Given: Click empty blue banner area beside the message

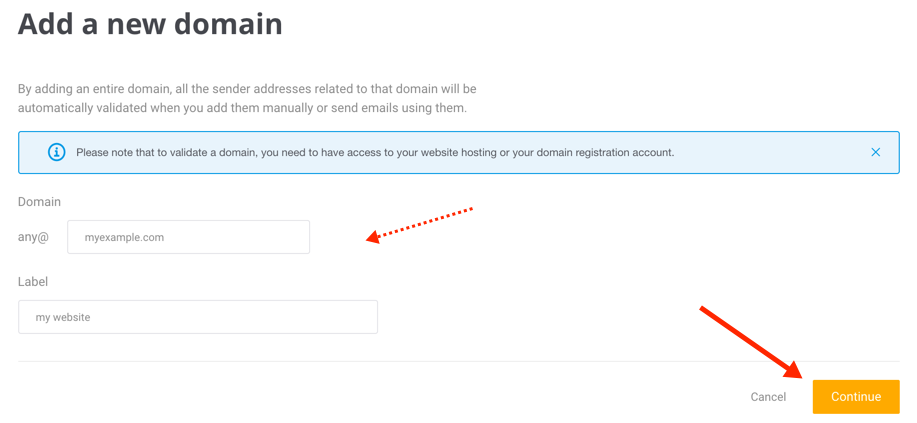Looking at the screenshot, I should coord(772,153).
